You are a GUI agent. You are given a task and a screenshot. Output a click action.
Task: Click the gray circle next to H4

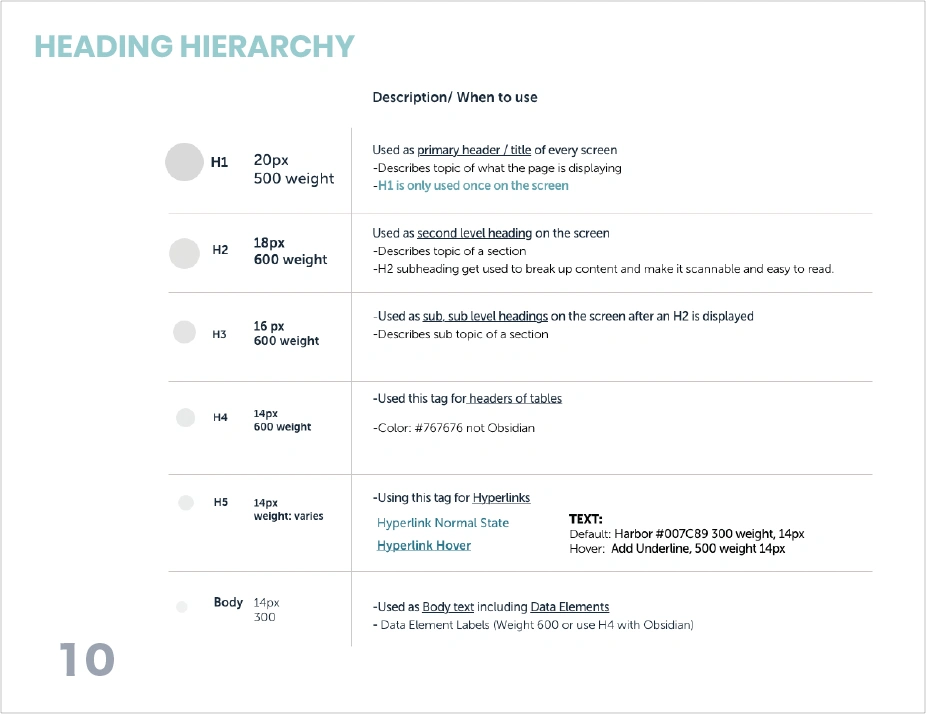(x=185, y=417)
